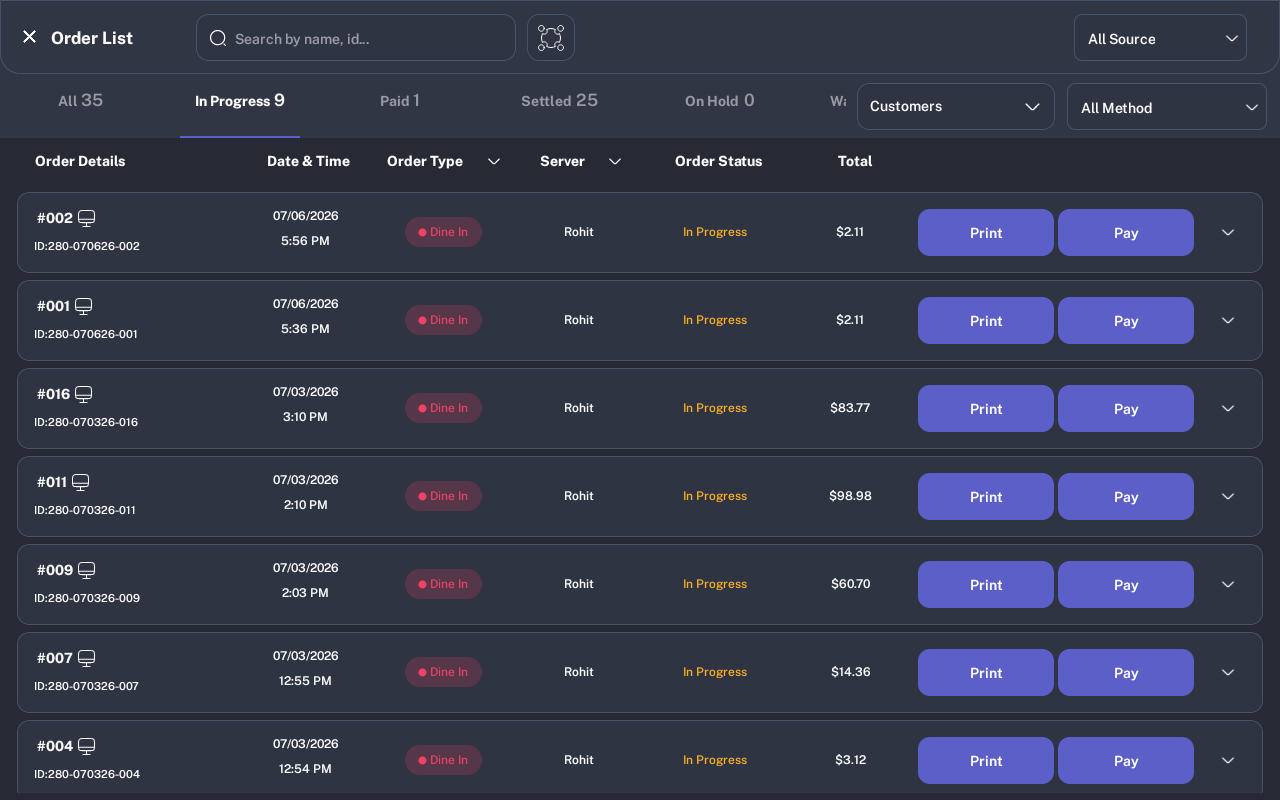Switch to the Paid 1 tab

[x=400, y=100]
